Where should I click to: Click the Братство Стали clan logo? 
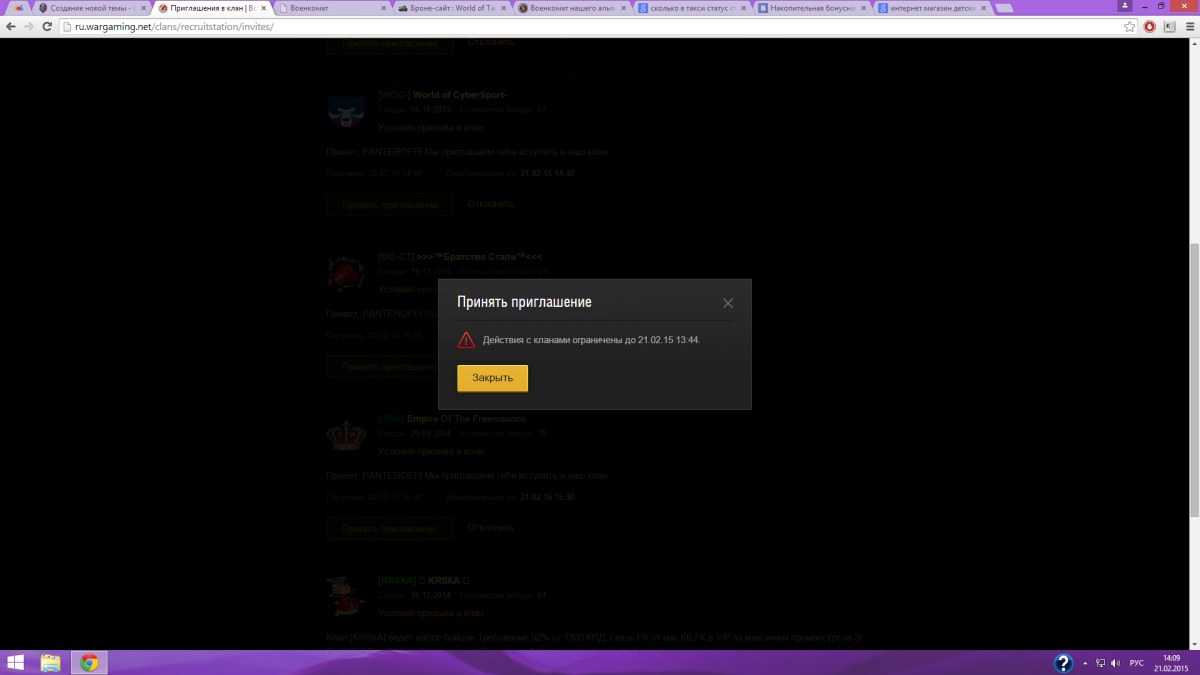346,274
